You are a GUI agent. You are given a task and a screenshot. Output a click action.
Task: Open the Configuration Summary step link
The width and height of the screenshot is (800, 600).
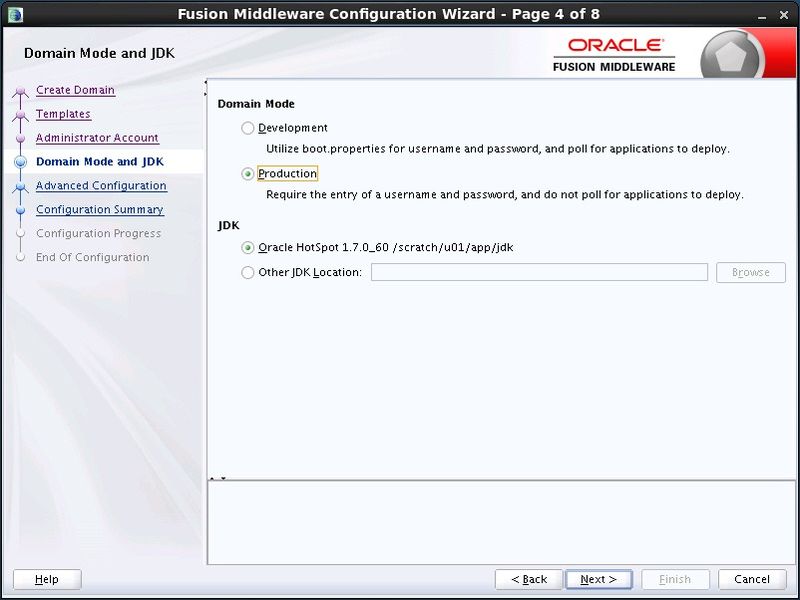99,210
